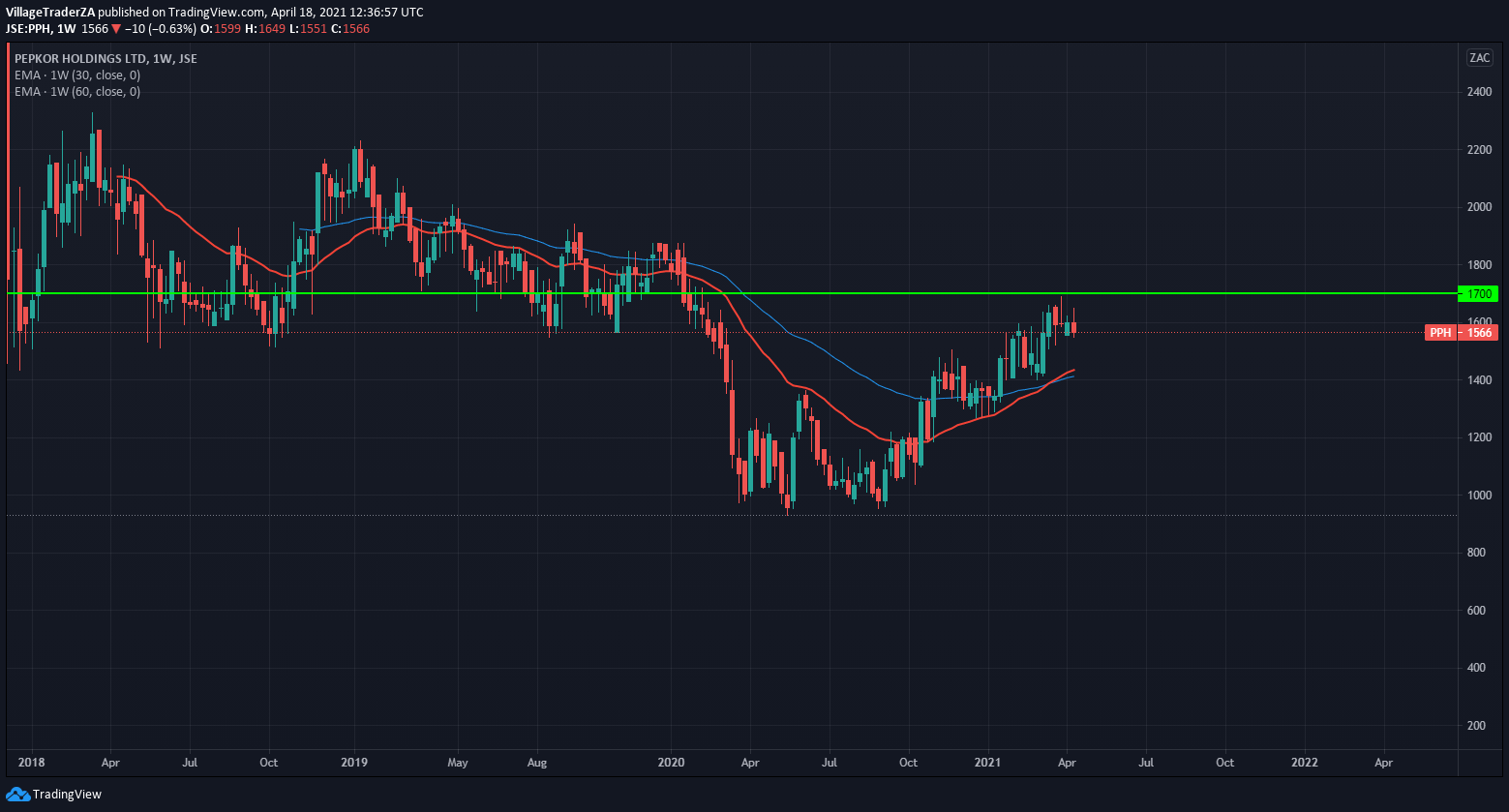Click the 1000 label on price axis

(1478, 496)
